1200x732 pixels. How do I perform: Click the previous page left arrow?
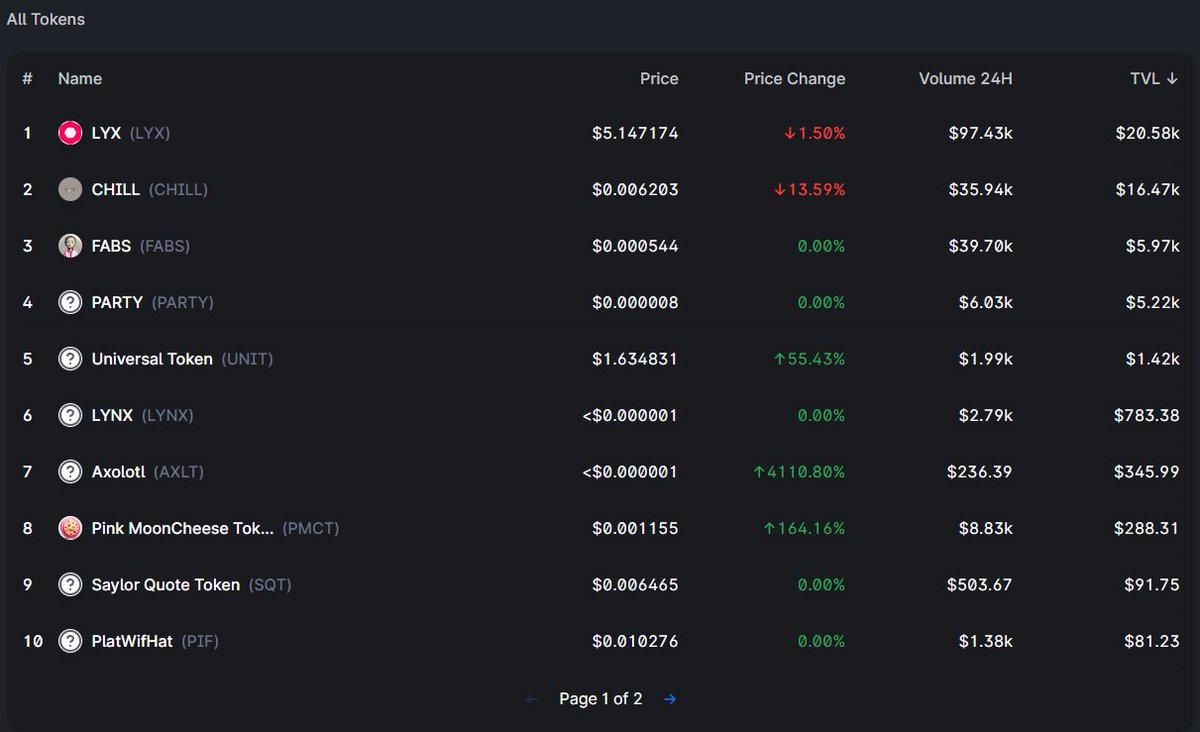coord(532,699)
